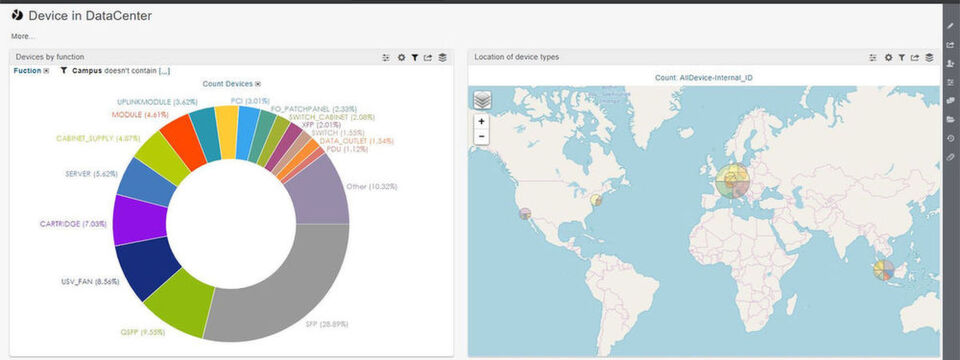The image size is (960, 360).
Task: Click layers stack icon in Location of device types header
Action: tap(929, 58)
